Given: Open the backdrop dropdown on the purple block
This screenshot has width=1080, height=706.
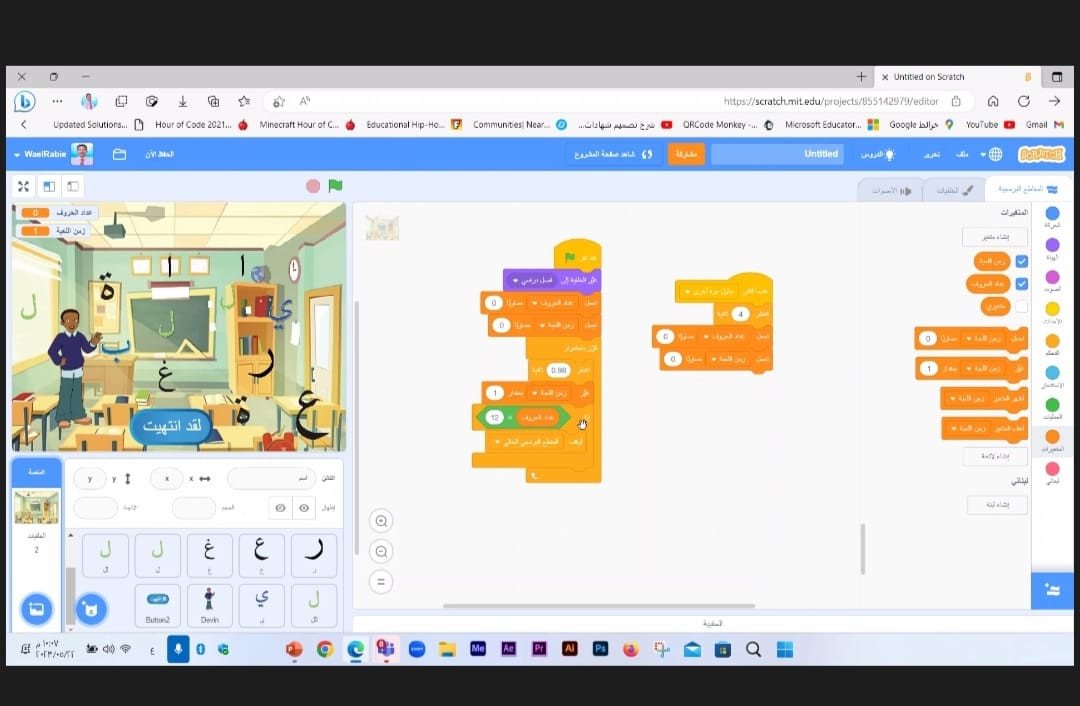Looking at the screenshot, I should 532,280.
